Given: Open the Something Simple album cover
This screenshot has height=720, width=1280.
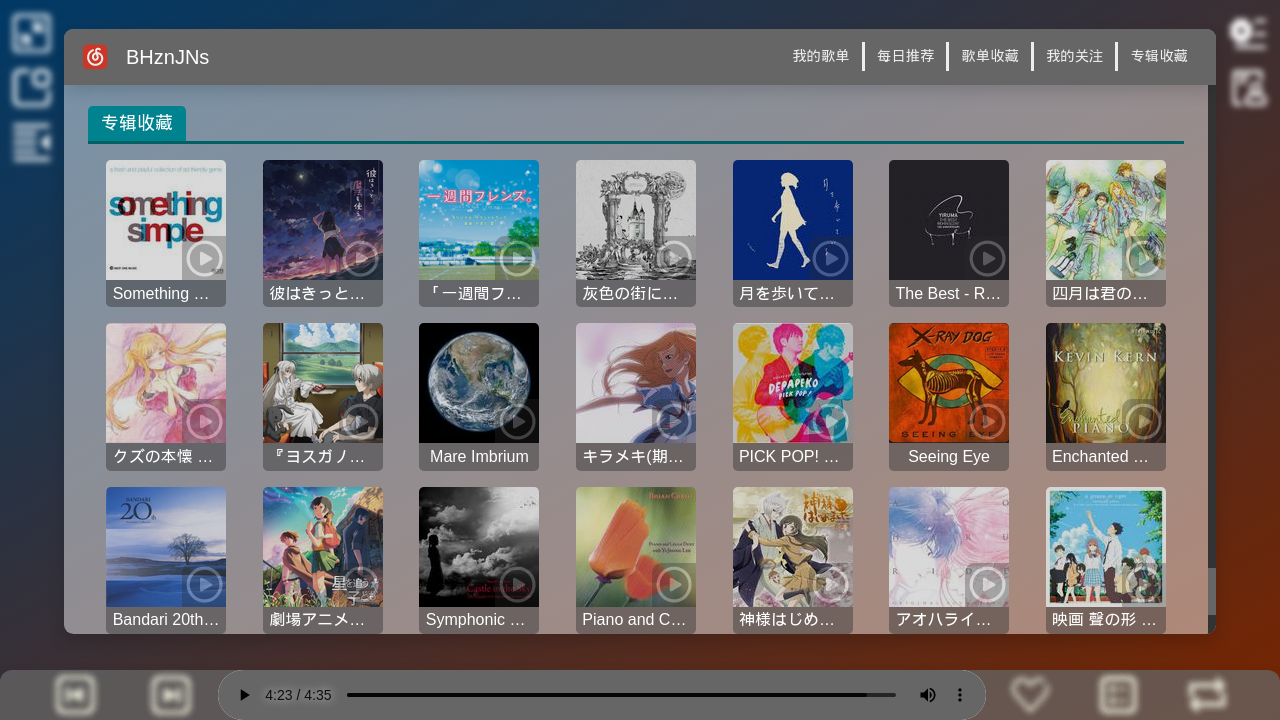Looking at the screenshot, I should (166, 220).
